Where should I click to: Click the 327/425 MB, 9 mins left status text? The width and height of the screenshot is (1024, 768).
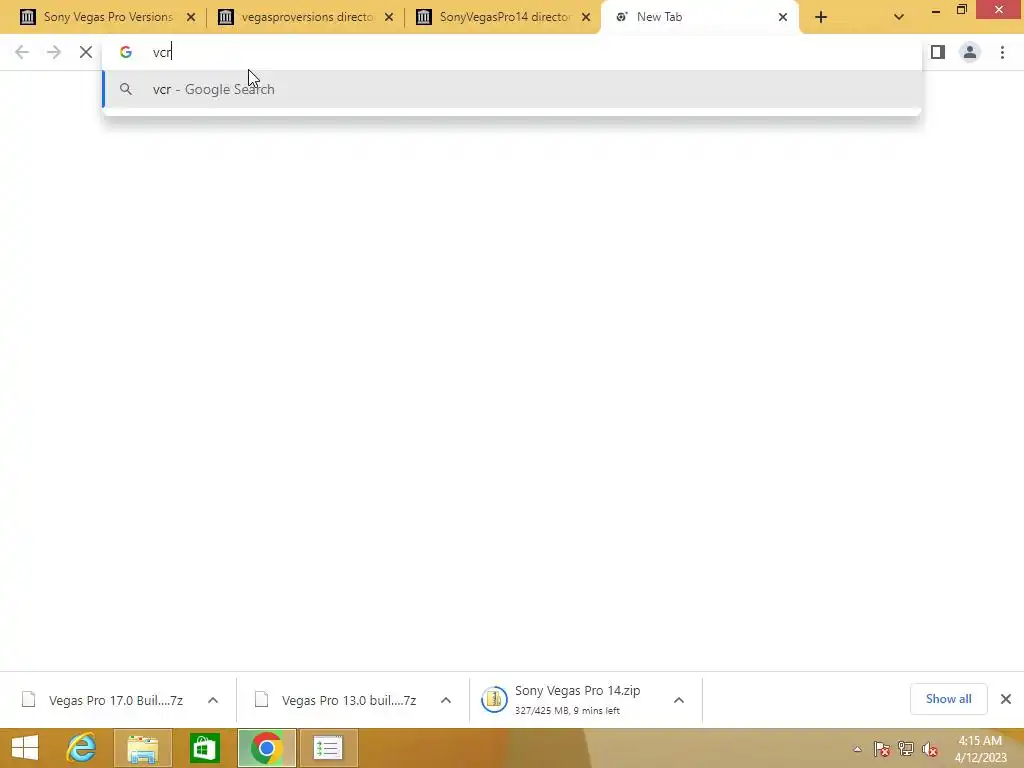click(x=567, y=711)
